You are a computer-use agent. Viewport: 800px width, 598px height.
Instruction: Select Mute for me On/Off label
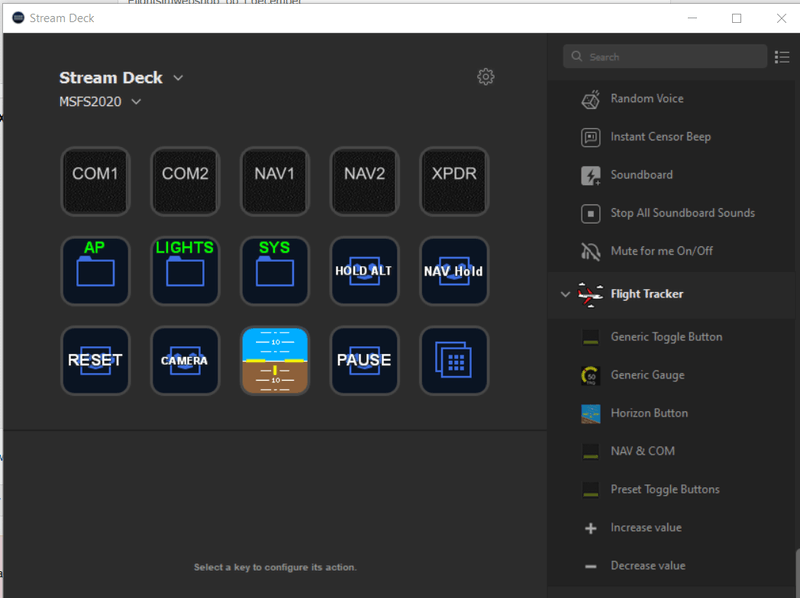click(662, 251)
